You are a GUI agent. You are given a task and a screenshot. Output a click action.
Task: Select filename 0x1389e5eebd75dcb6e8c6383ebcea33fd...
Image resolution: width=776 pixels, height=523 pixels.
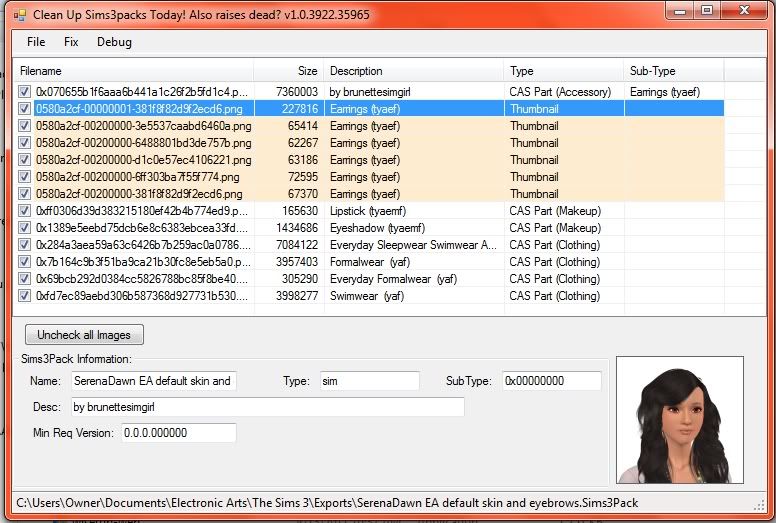[x=142, y=228]
